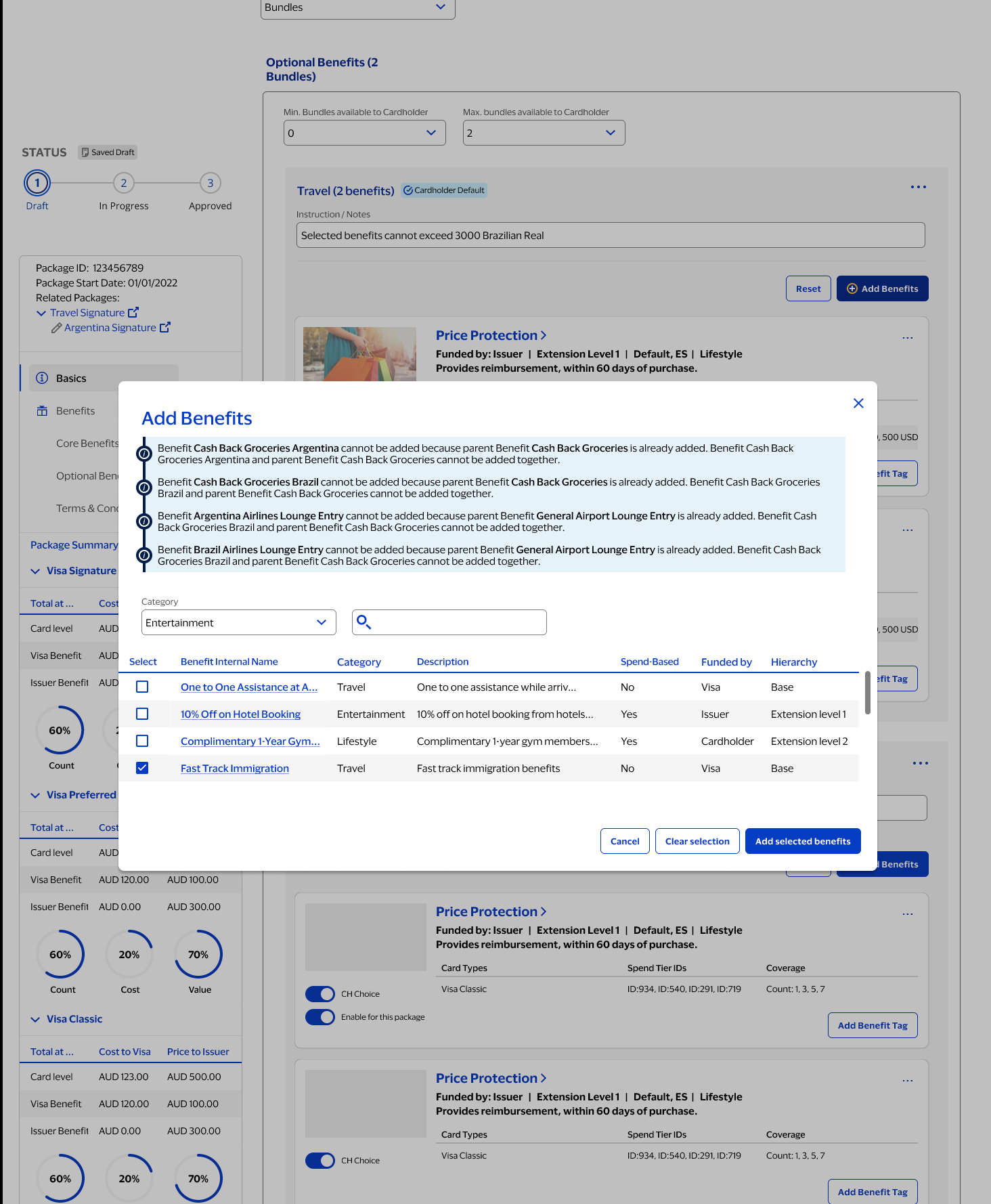This screenshot has height=1204, width=991.
Task: Collapse the Travel Signature related package
Action: point(41,313)
